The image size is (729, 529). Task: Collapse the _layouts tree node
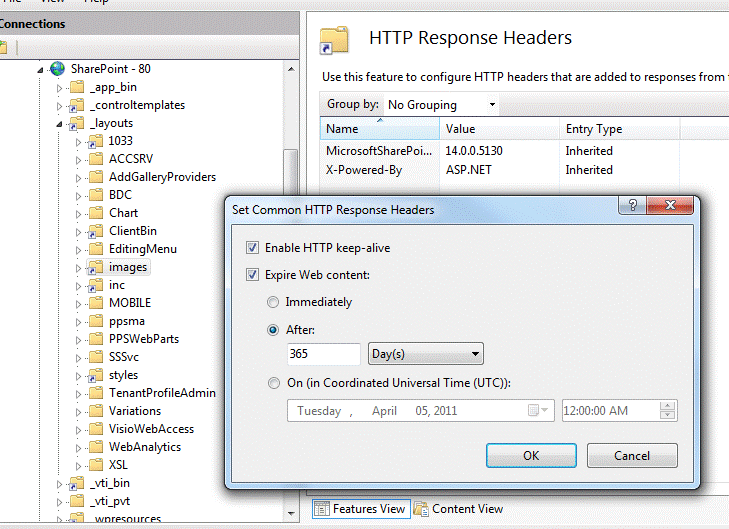(59, 124)
